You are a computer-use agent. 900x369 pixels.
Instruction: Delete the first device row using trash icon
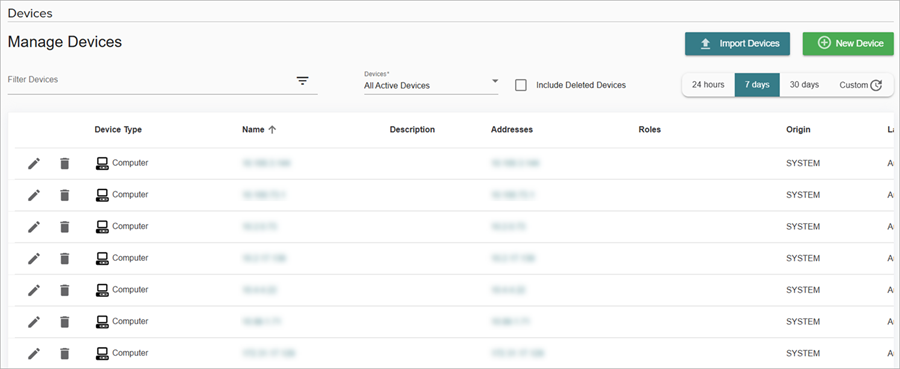64,164
